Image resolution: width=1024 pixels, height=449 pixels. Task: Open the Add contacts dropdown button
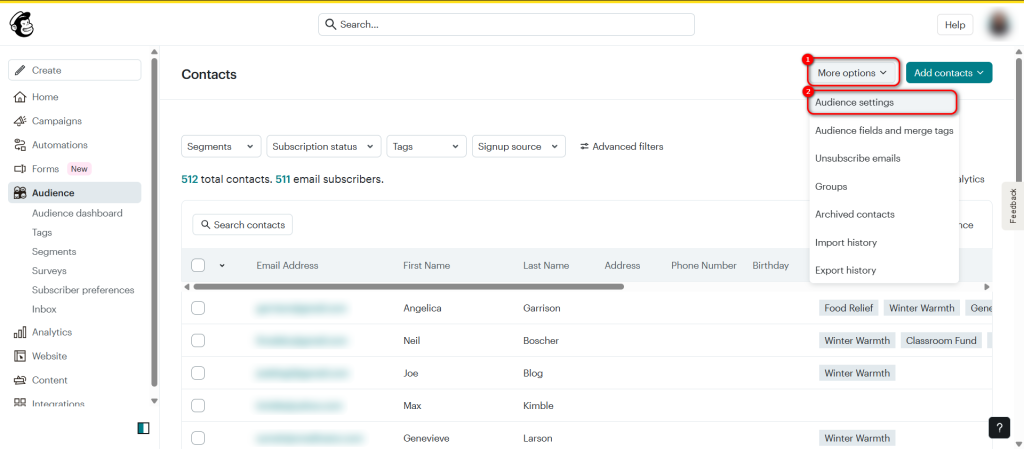948,73
